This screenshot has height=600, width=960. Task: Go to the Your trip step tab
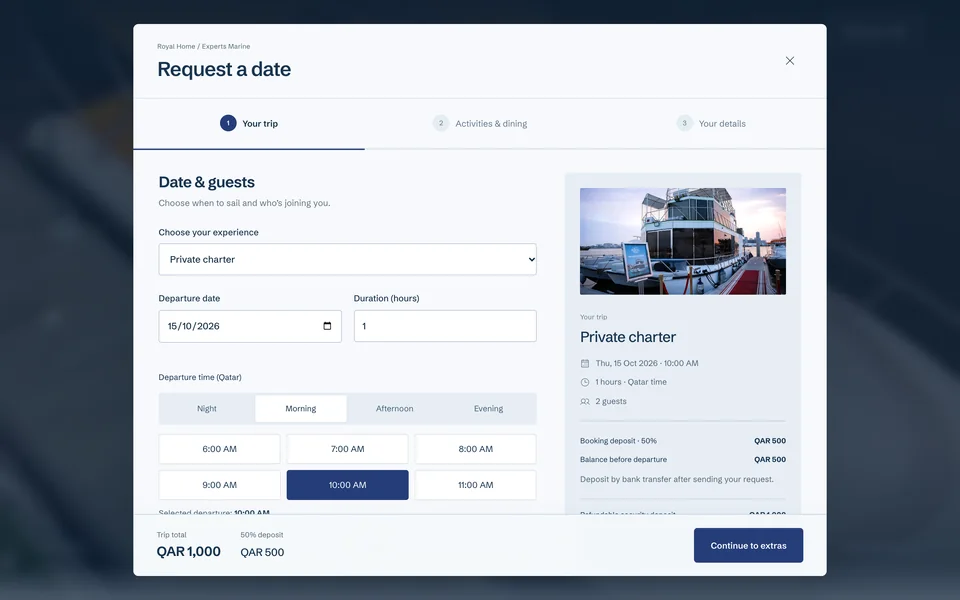coord(249,124)
